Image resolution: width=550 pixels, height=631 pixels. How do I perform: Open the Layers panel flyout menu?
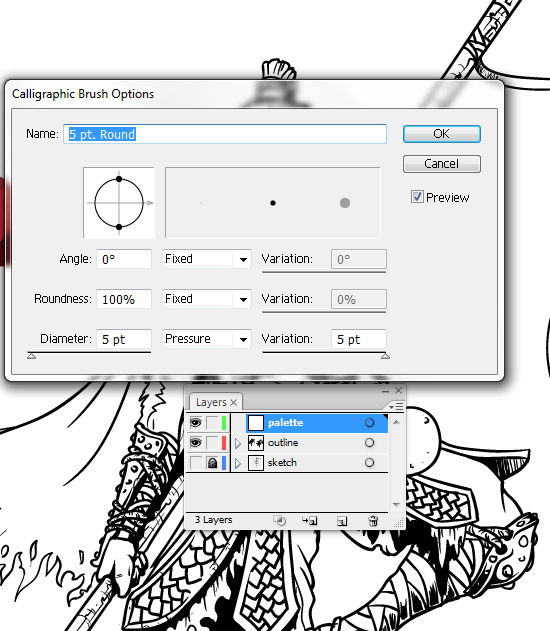(x=396, y=406)
